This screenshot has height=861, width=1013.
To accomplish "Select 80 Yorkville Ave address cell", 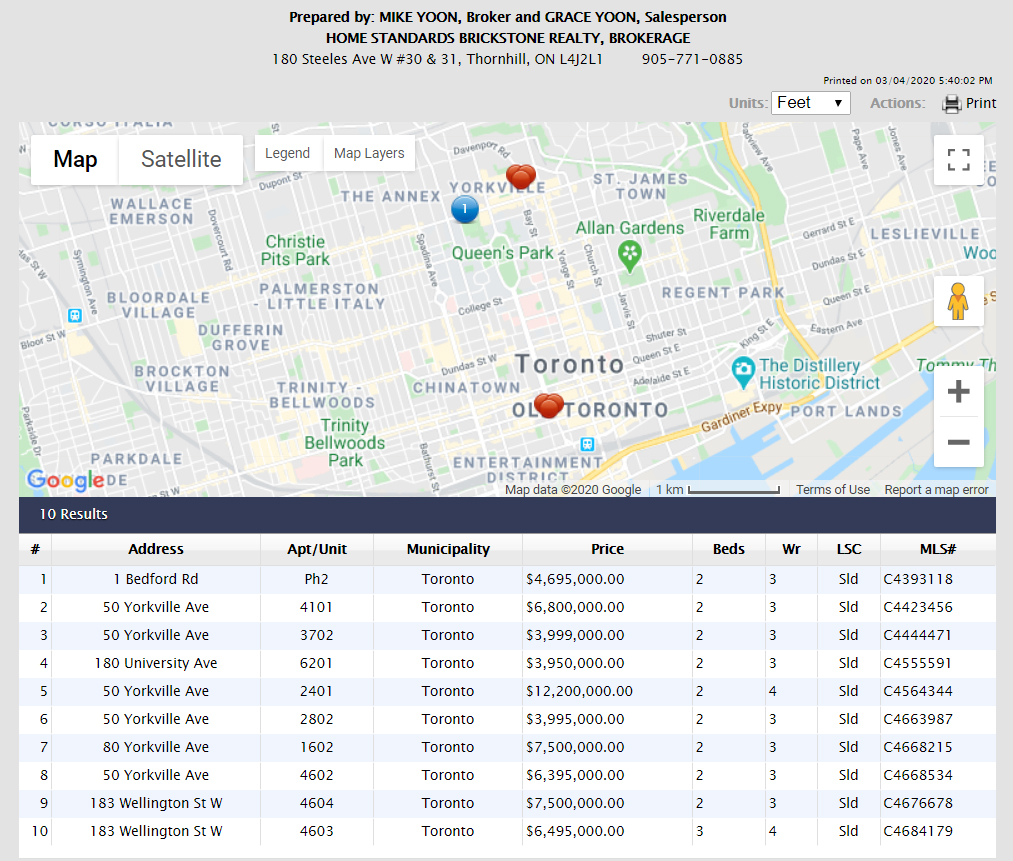I will [x=156, y=747].
